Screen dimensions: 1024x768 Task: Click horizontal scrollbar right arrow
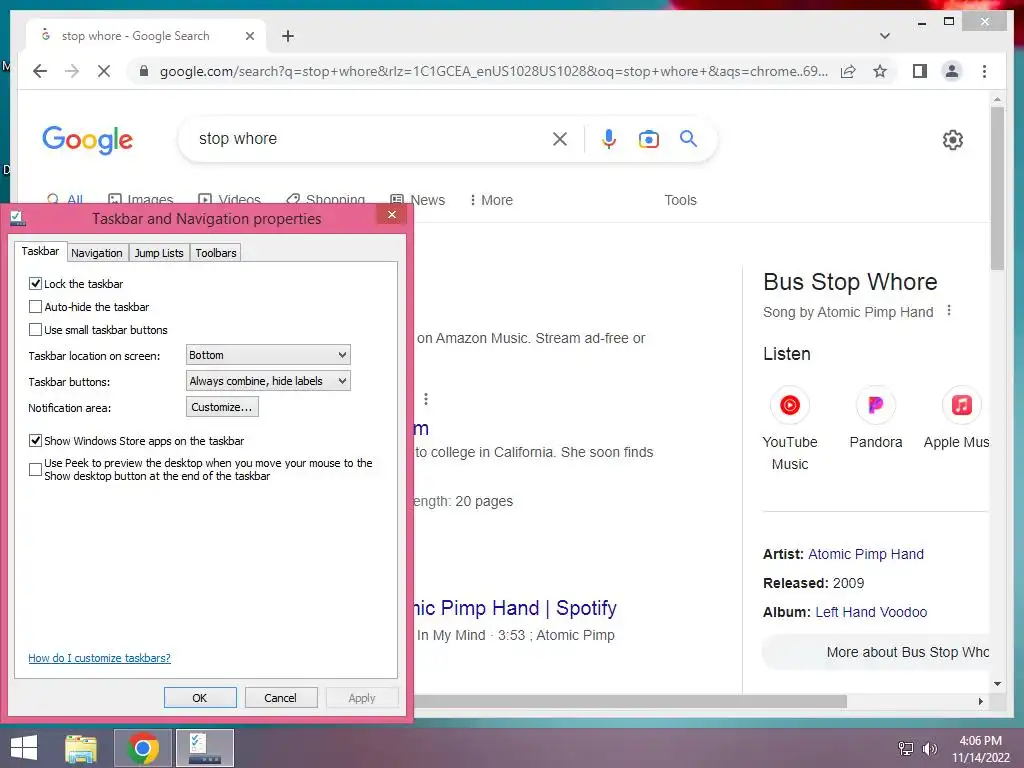[x=980, y=701]
